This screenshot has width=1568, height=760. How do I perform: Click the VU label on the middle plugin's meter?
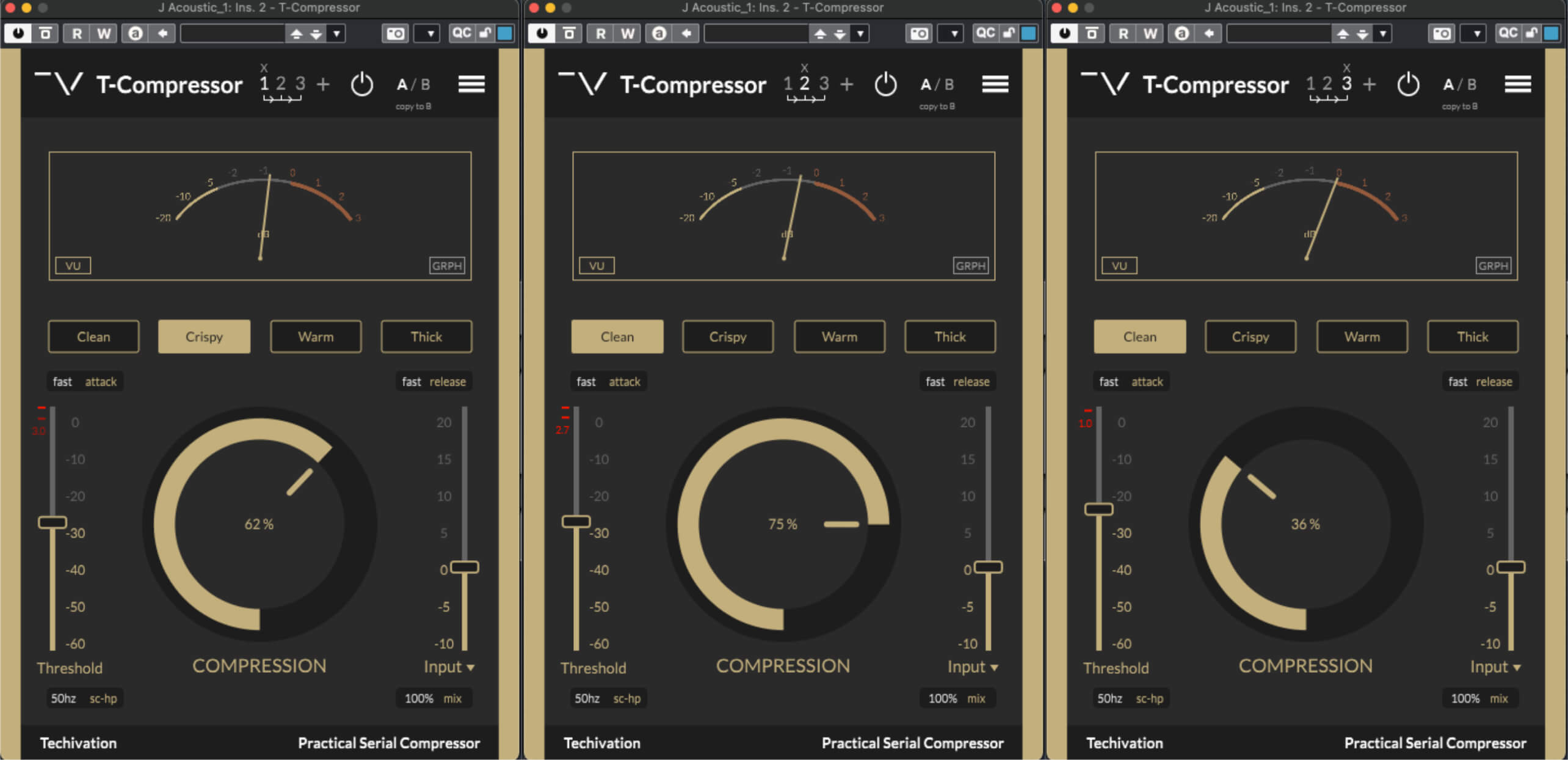[597, 266]
